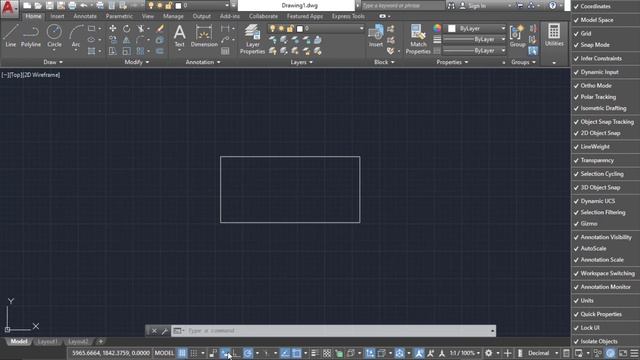Select the Dimension tool
This screenshot has height=360, width=640.
[x=204, y=36]
